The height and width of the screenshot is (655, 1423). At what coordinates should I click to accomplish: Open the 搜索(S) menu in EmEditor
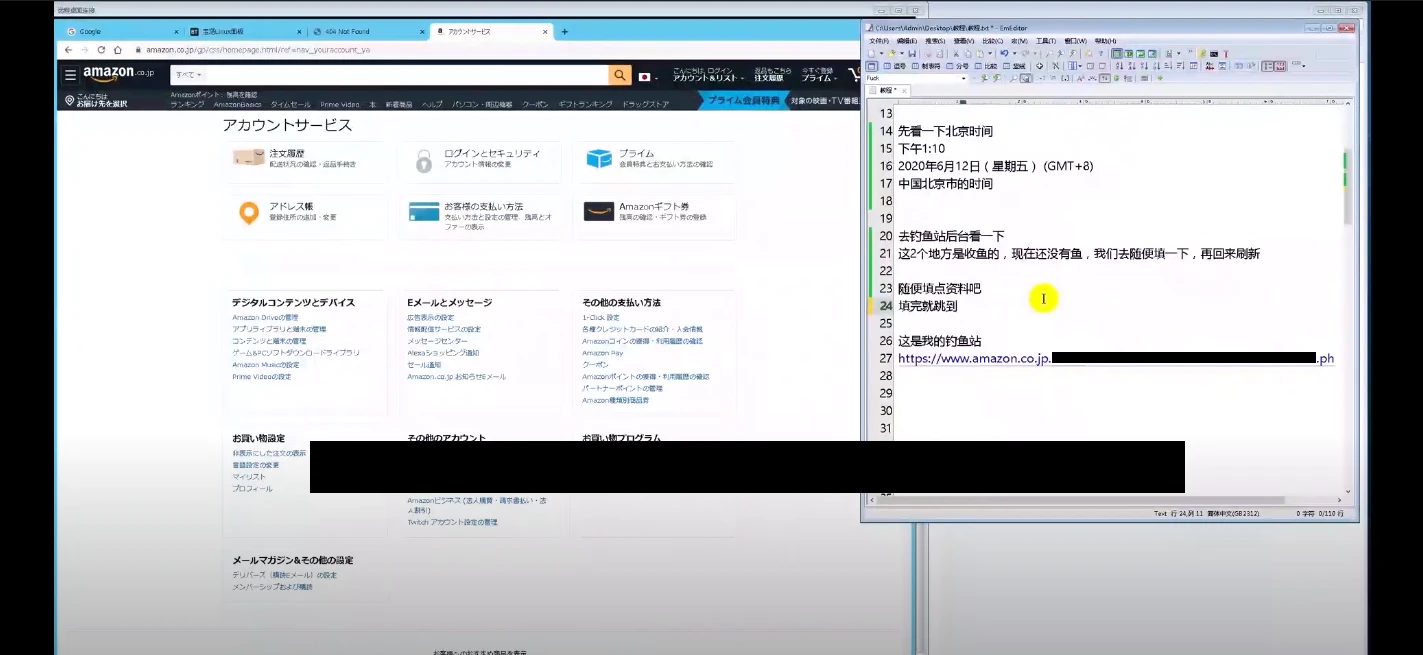click(x=935, y=41)
